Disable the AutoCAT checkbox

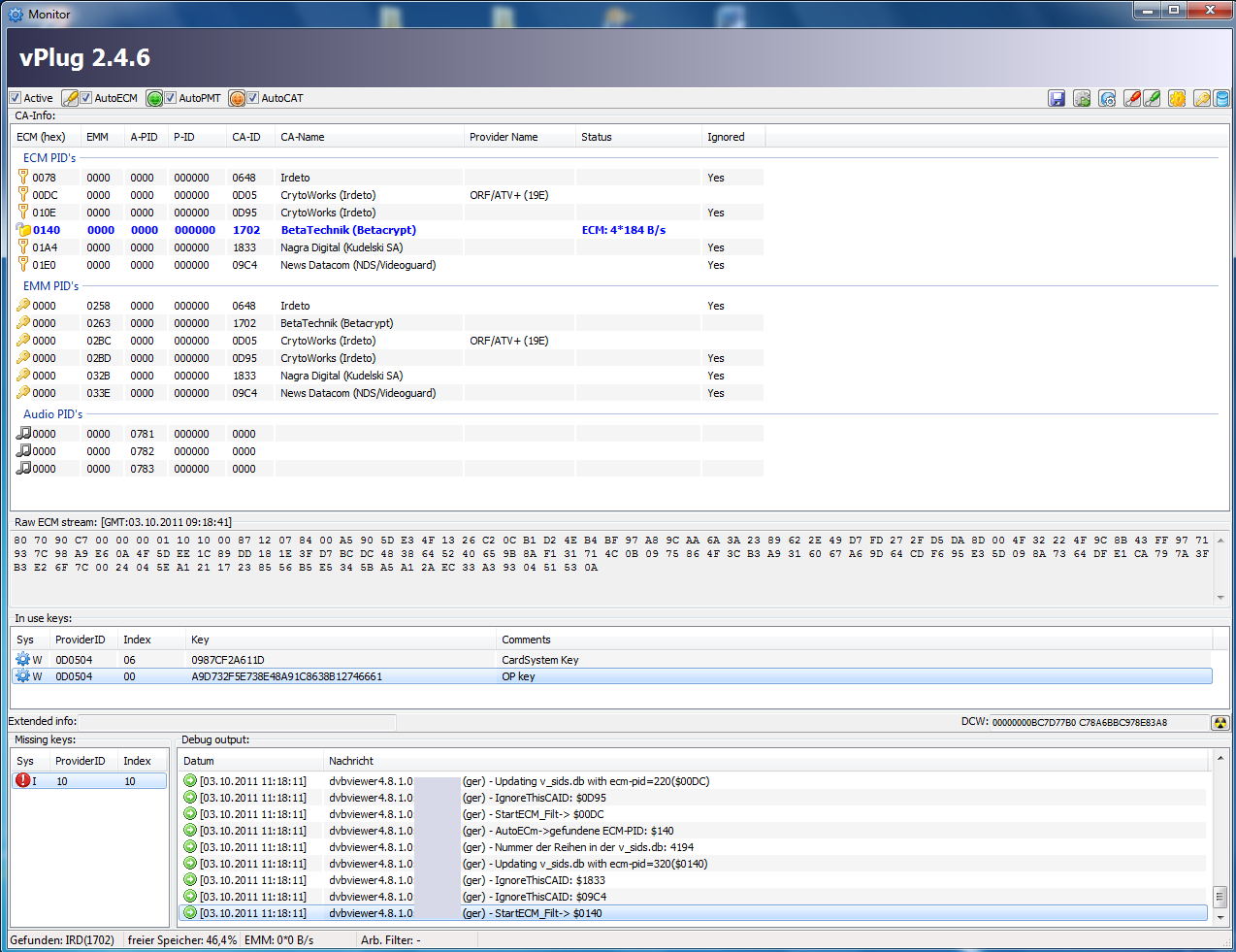tap(253, 98)
